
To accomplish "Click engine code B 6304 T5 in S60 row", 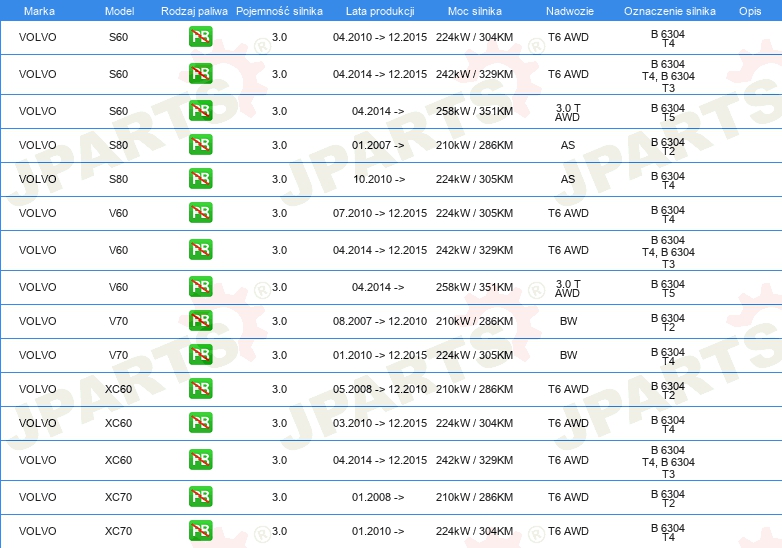I will point(668,113).
